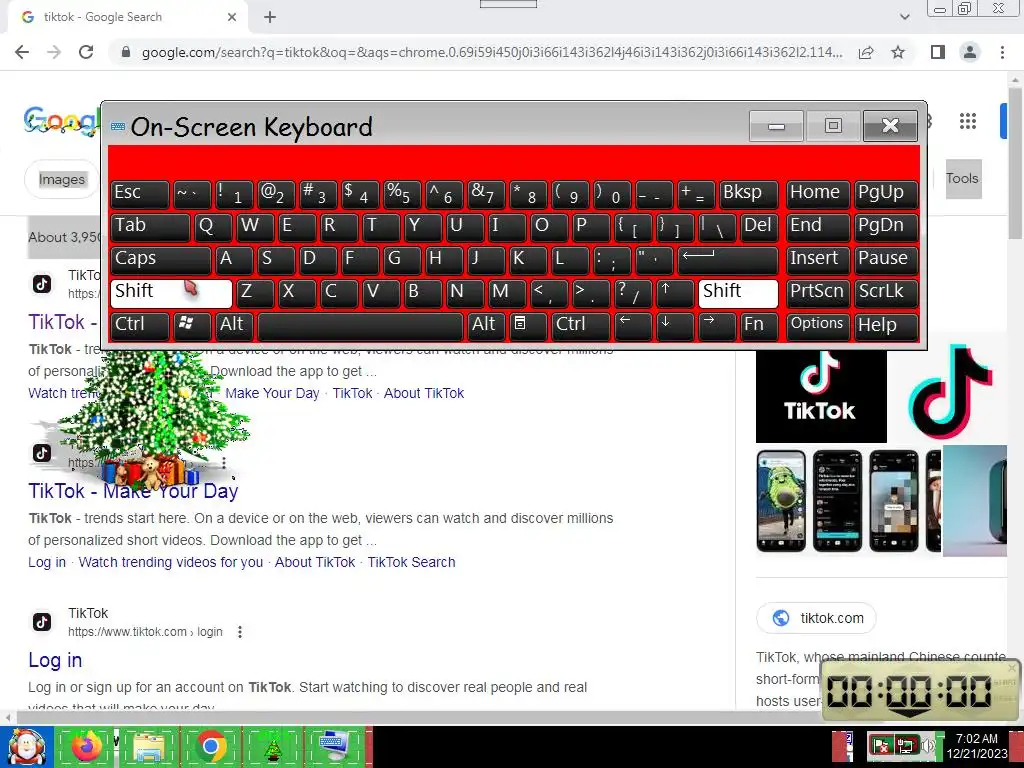Open the About TikTok link beside Make Your Day
Screen dimensions: 1024x768
(424, 393)
